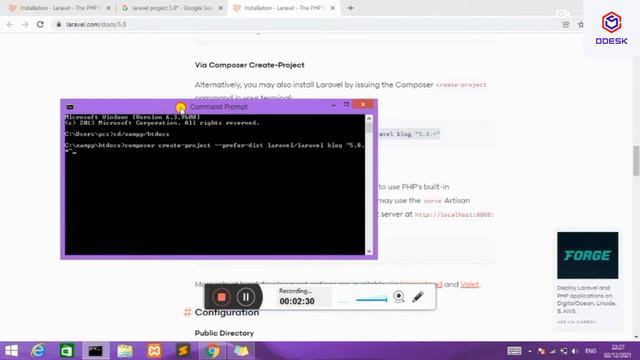The image size is (640, 360).
Task: Close the active Installation - Laravel tab
Action: tap(333, 8)
